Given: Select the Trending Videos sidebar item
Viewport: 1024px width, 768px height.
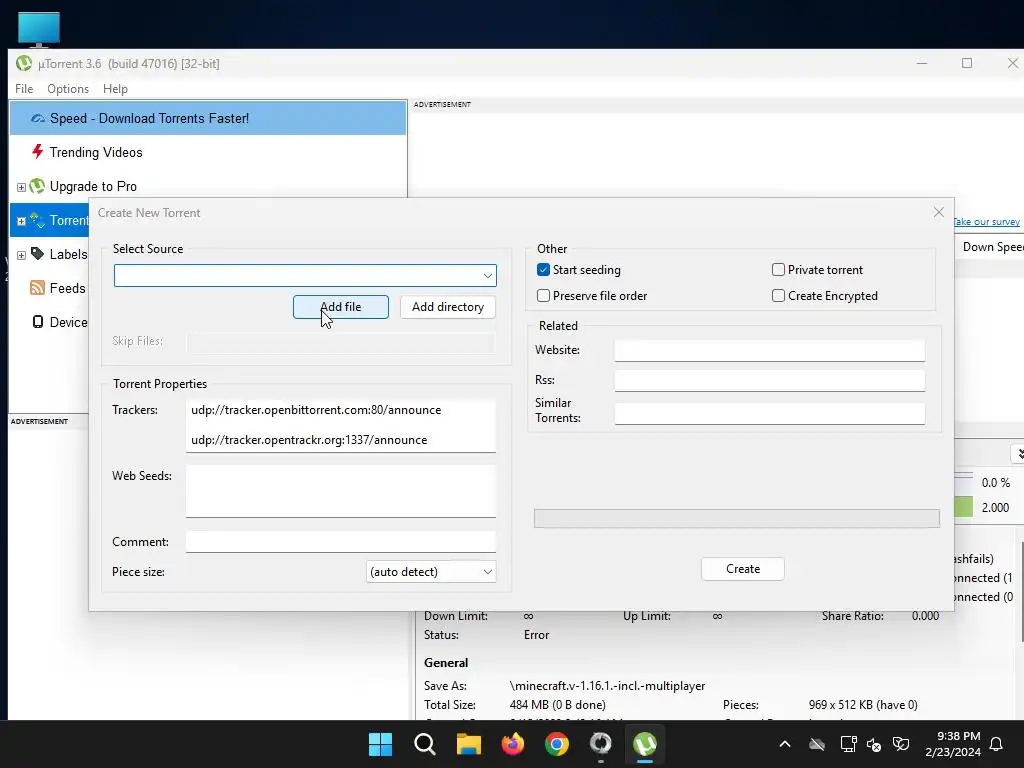Looking at the screenshot, I should [x=208, y=152].
